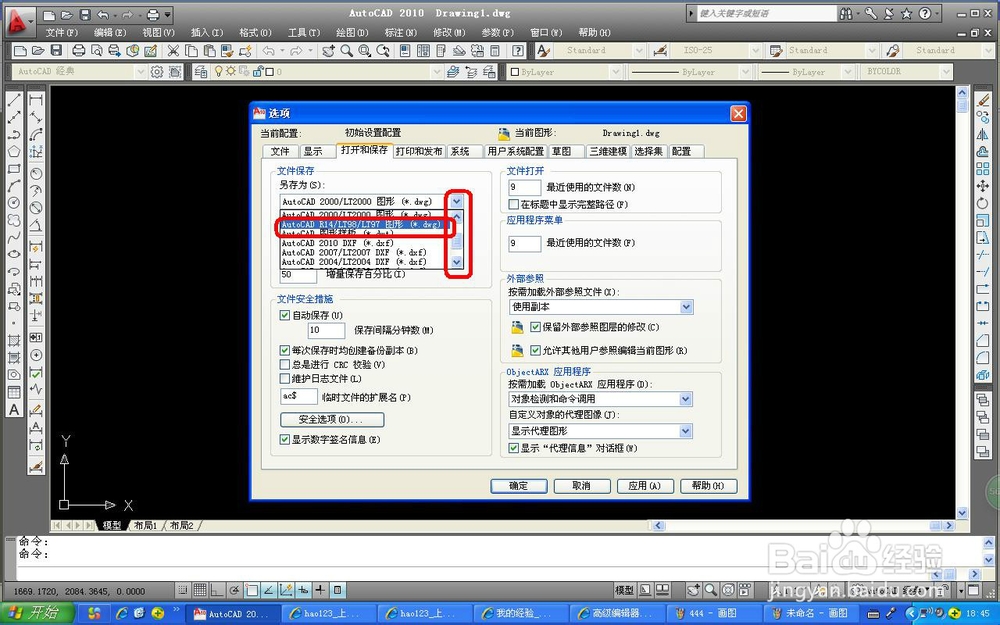
Task: Open the 另存为 format dropdown arrow
Action: 456,202
